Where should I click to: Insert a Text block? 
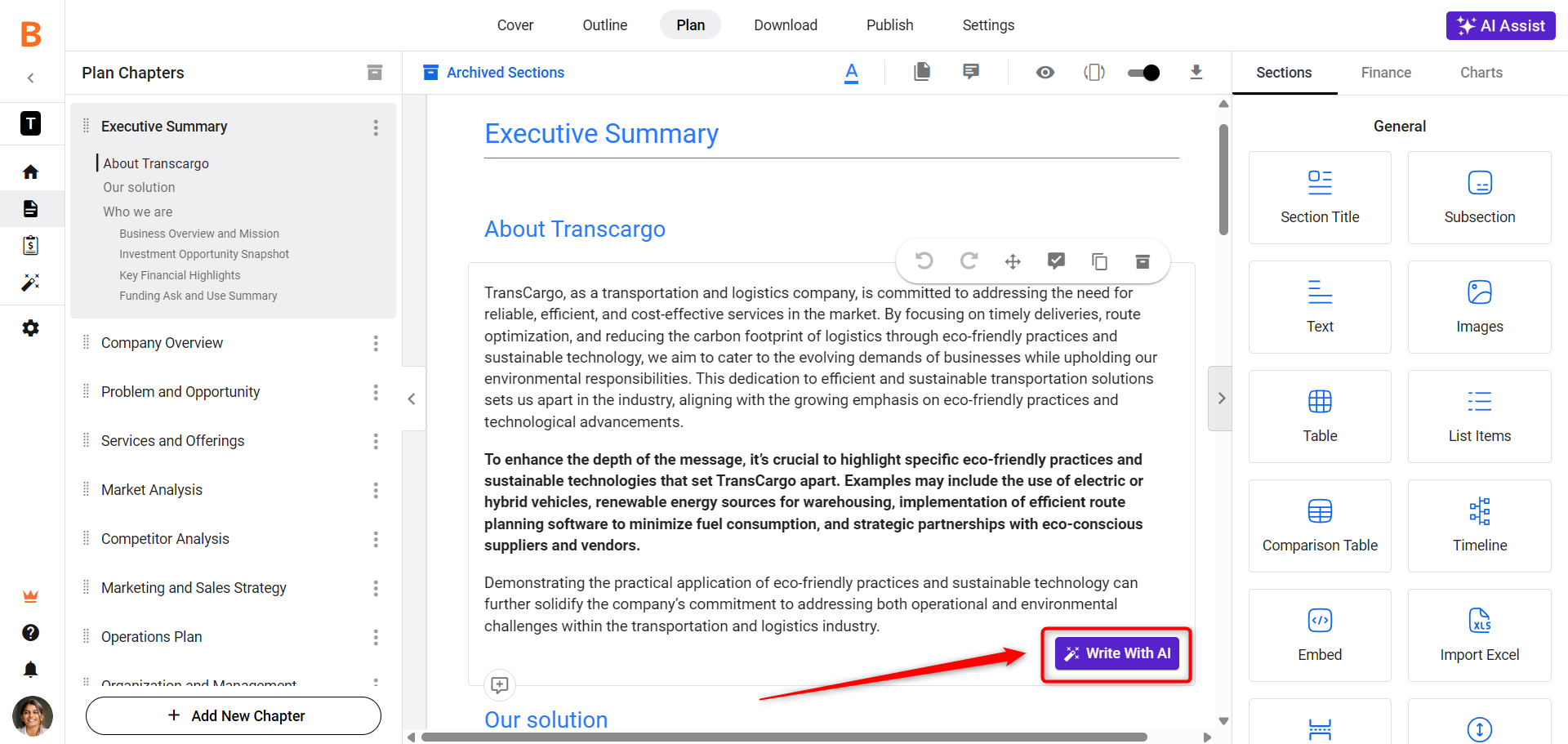pyautogui.click(x=1320, y=307)
